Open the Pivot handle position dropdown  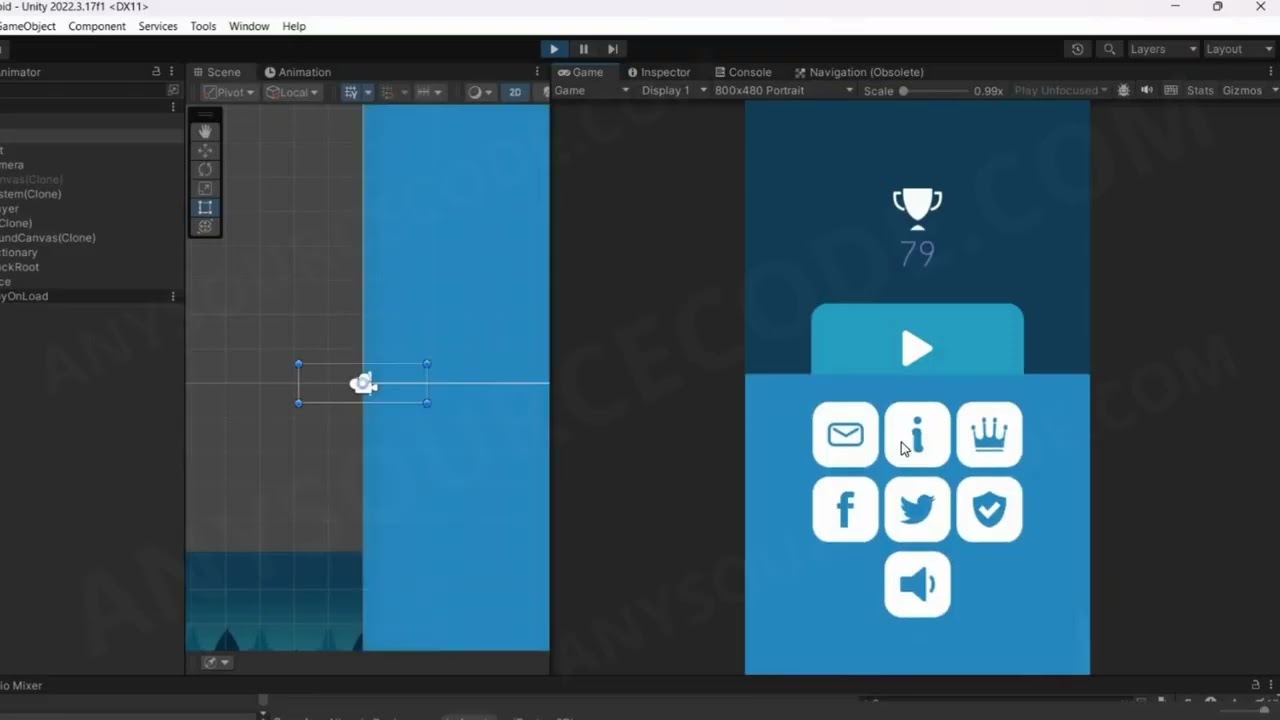tap(229, 92)
